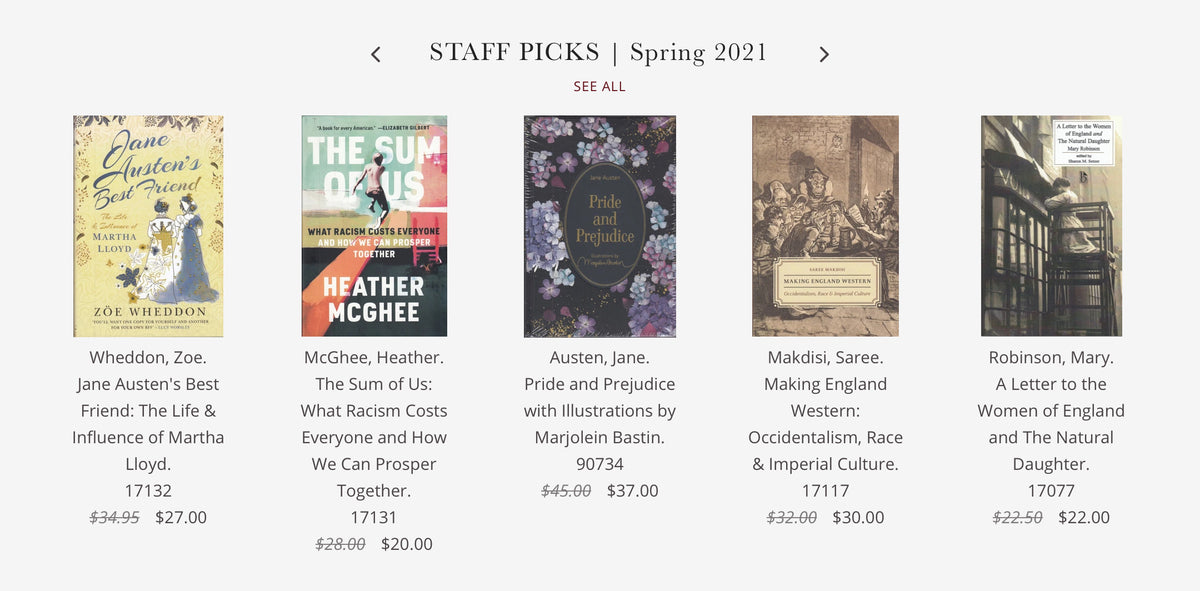Viewport: 1200px width, 591px height.
Task: Open the Makdisi, Saree title text
Action: click(x=826, y=411)
